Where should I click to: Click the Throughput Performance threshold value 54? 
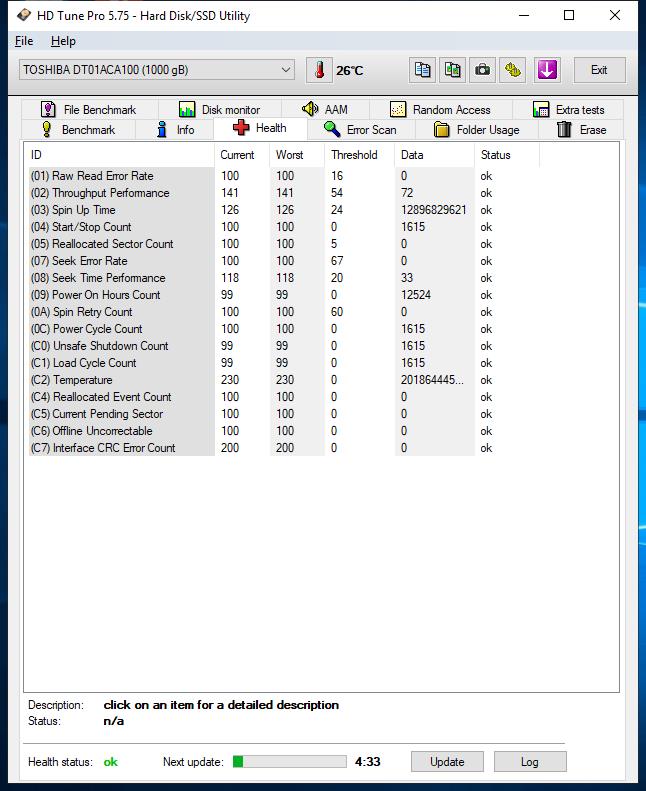337,193
